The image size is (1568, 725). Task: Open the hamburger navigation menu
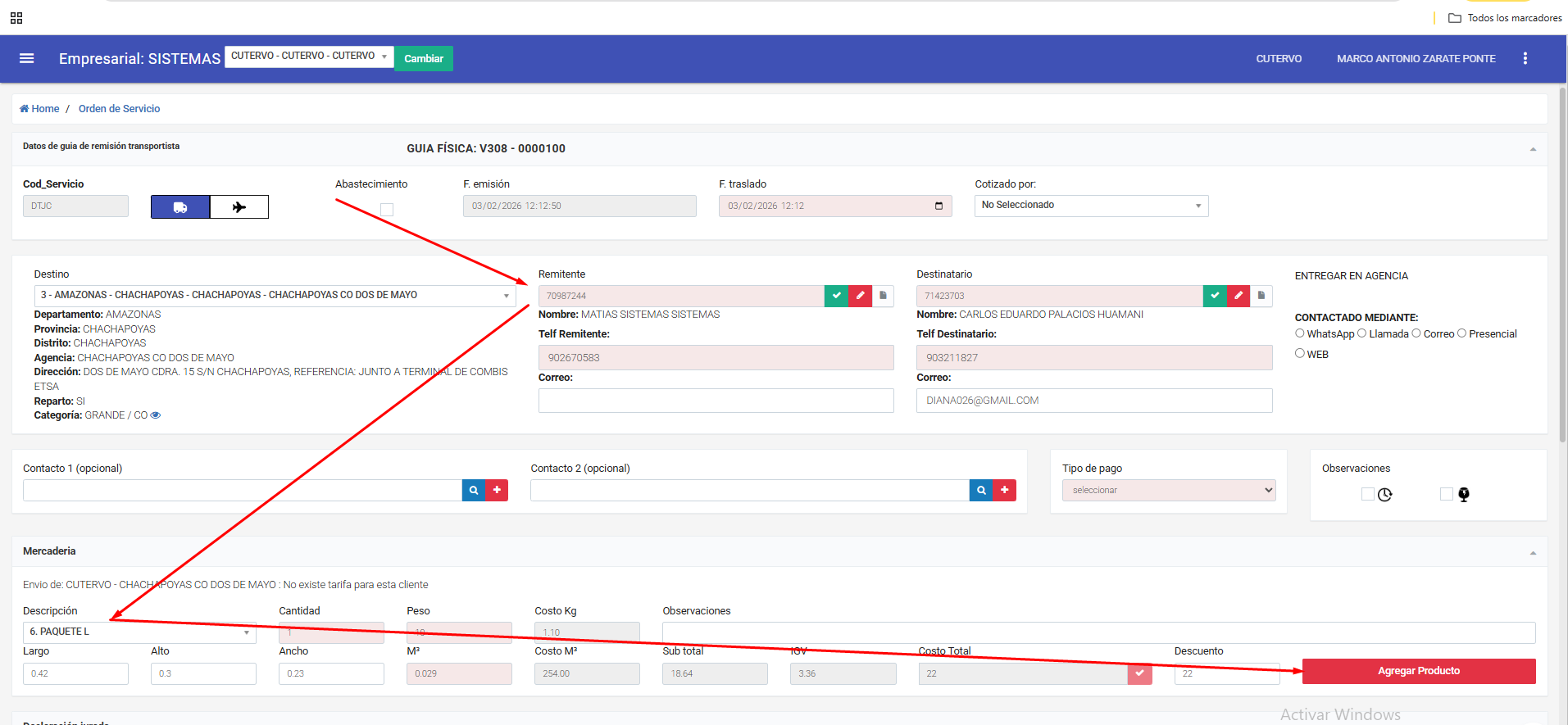point(26,58)
